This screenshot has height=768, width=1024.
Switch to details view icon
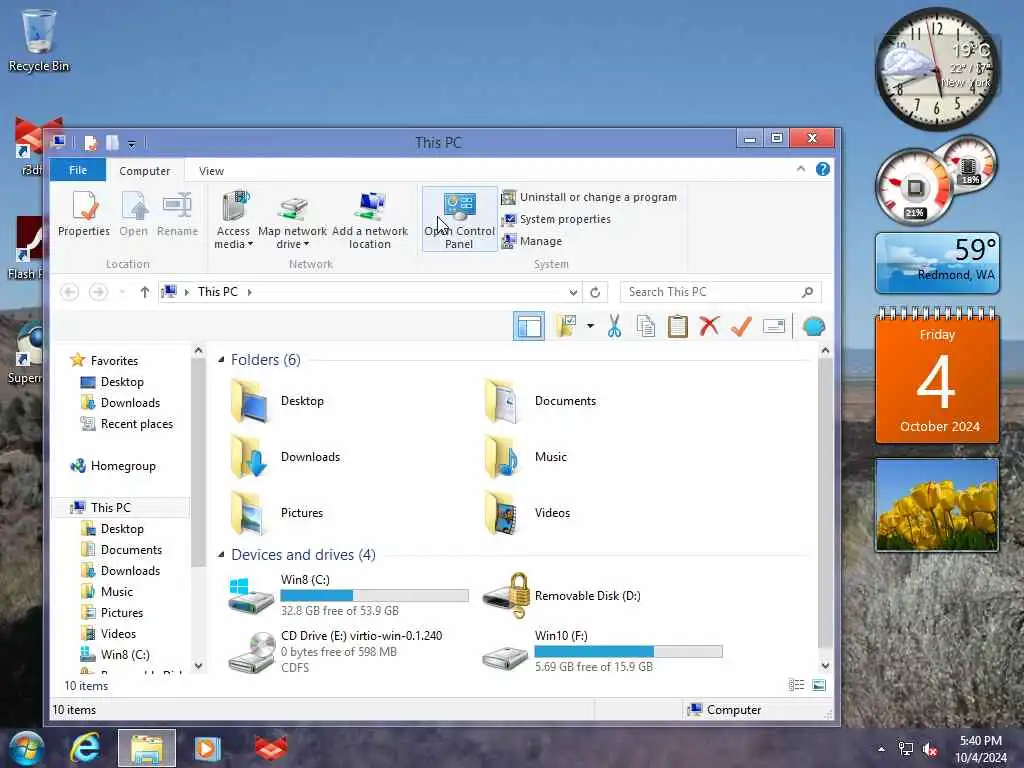point(796,685)
